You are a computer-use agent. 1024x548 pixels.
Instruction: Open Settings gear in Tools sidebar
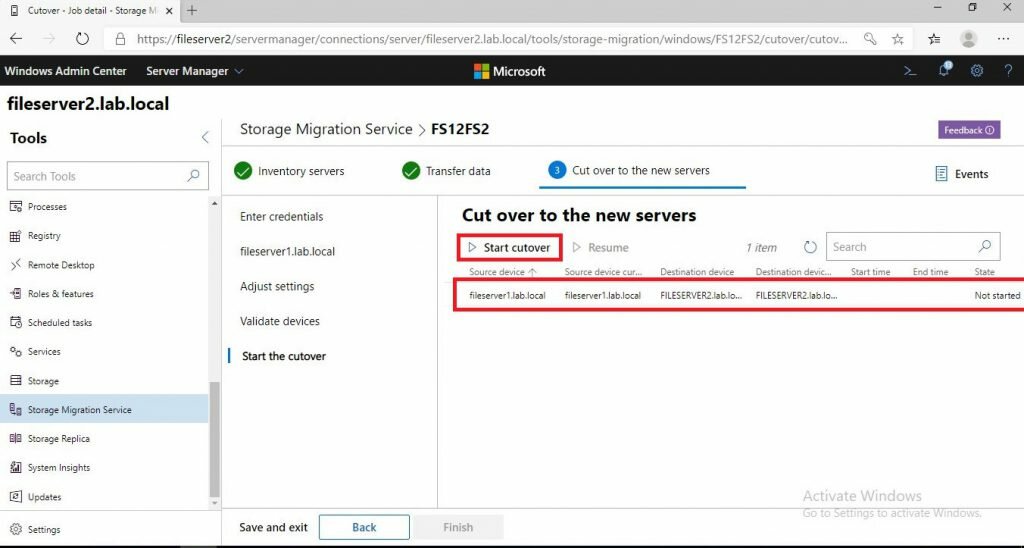click(16, 529)
